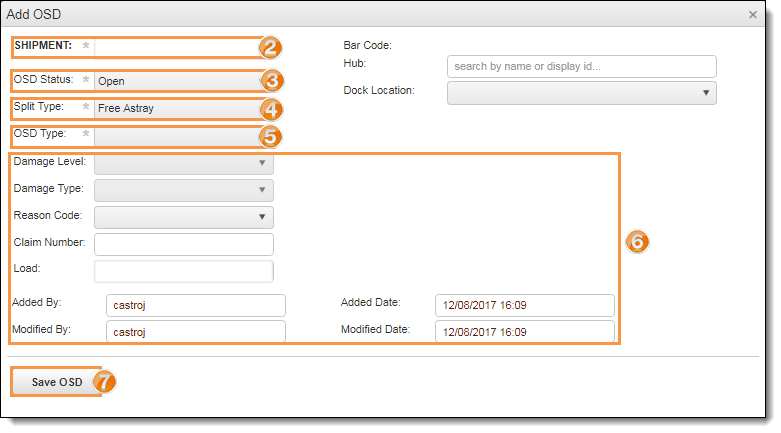Click the Hub search field

pos(581,66)
